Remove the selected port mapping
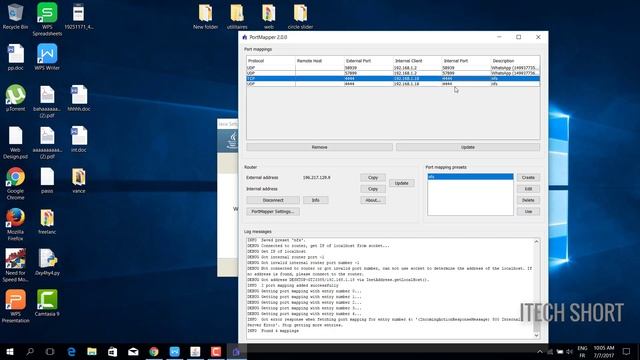This screenshot has height=360, width=640. click(x=319, y=147)
